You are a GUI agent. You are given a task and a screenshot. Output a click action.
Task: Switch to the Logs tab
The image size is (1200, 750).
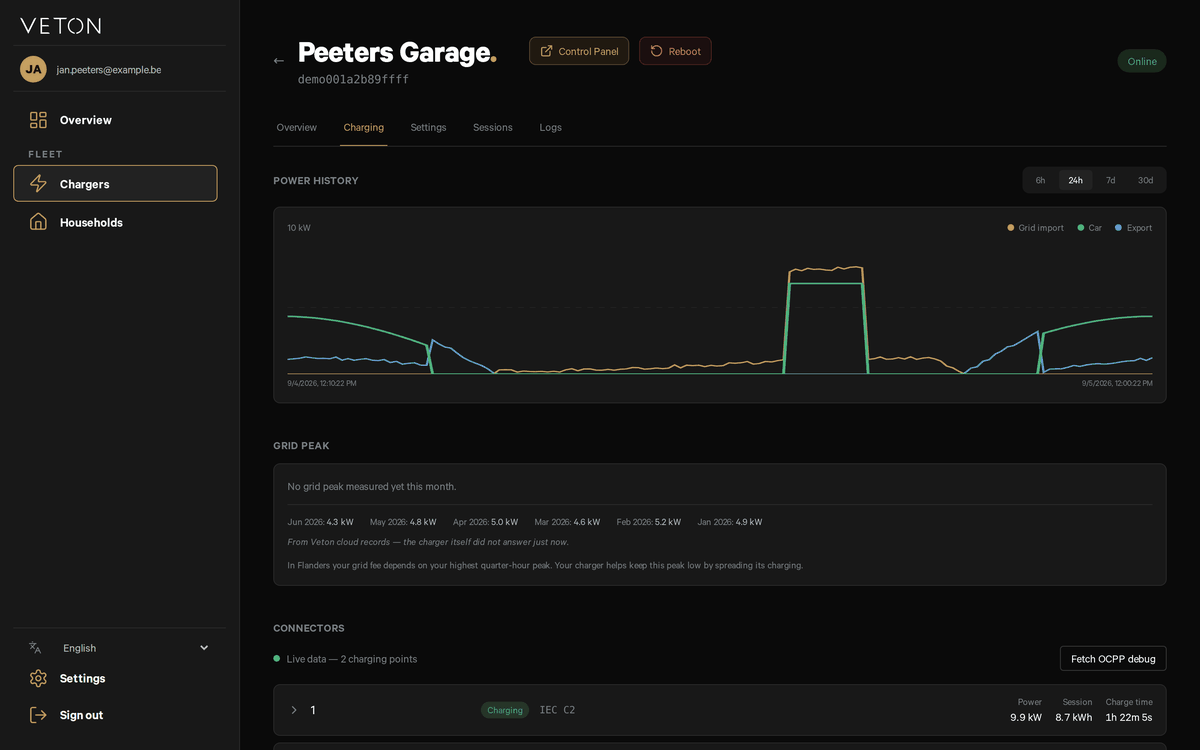click(x=550, y=127)
